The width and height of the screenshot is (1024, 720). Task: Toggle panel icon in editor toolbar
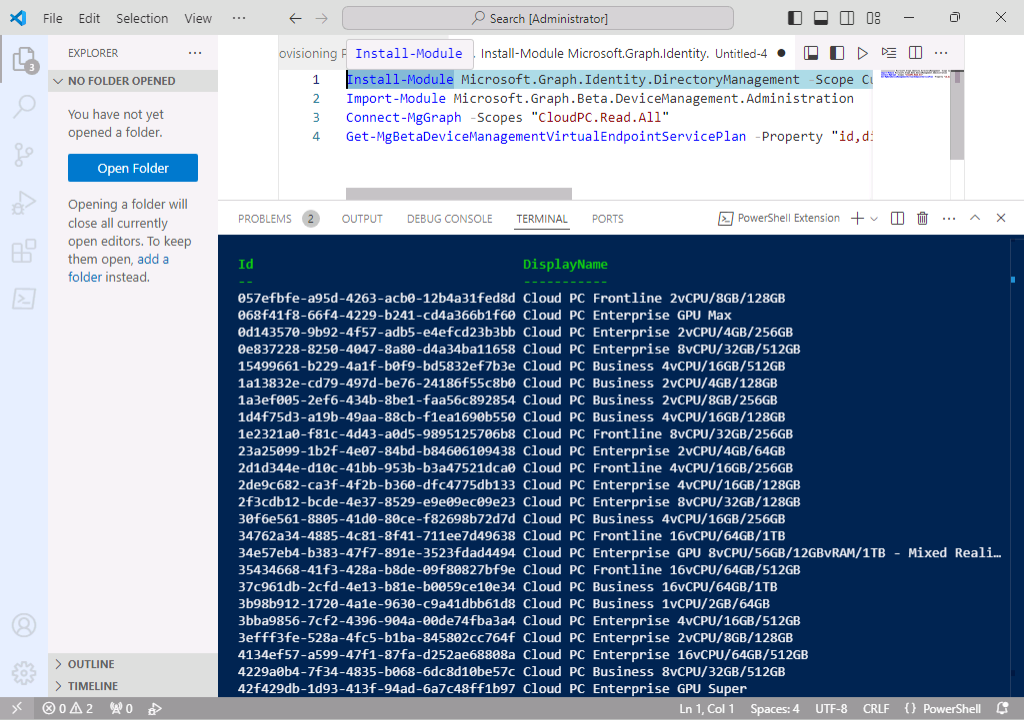point(811,53)
